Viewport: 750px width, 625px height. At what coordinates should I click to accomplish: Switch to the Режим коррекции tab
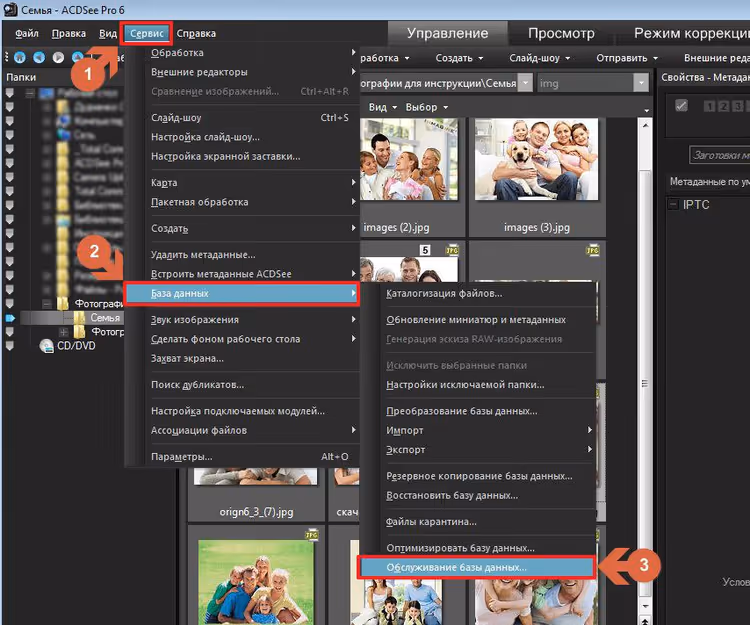[x=691, y=33]
